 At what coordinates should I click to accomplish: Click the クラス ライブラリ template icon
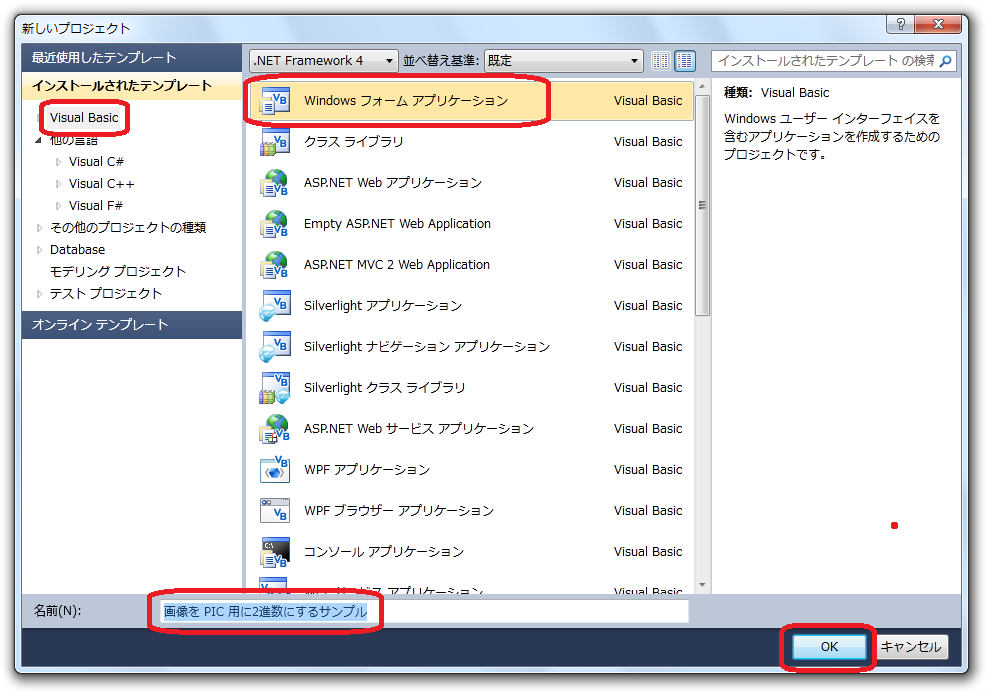tap(275, 142)
